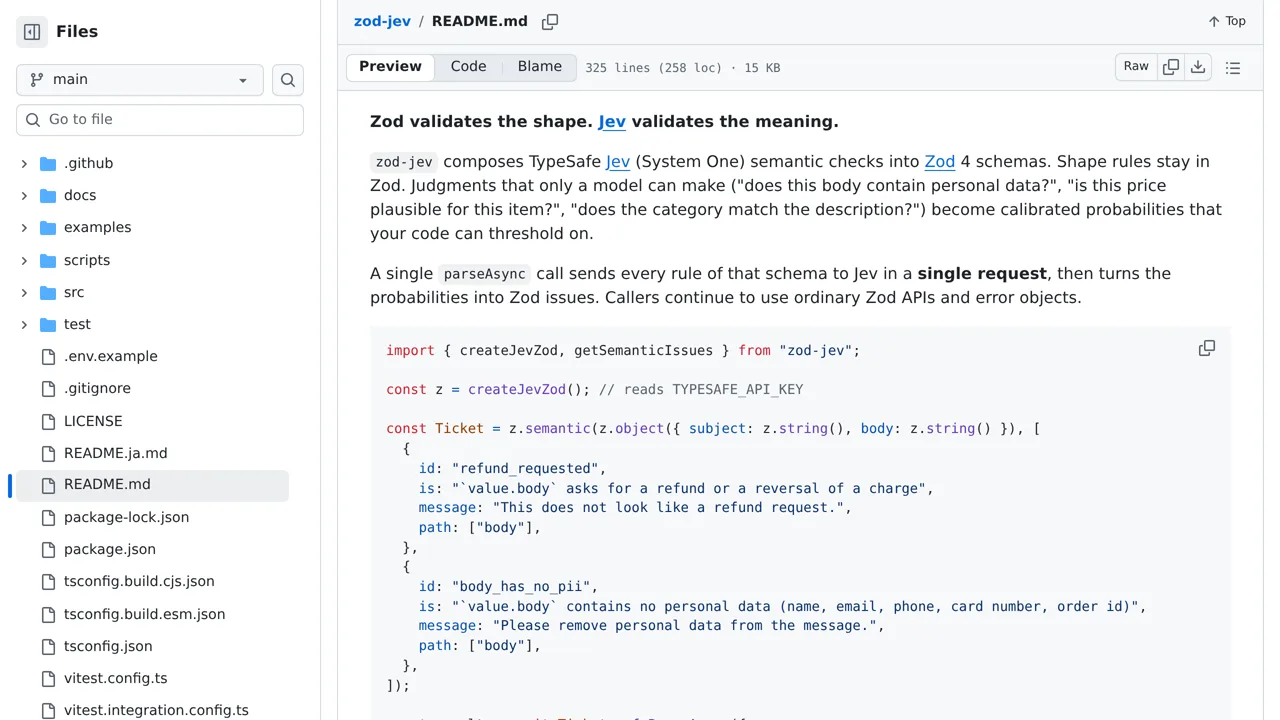Switch to the Code tab
1280x720 pixels.
[x=468, y=67]
